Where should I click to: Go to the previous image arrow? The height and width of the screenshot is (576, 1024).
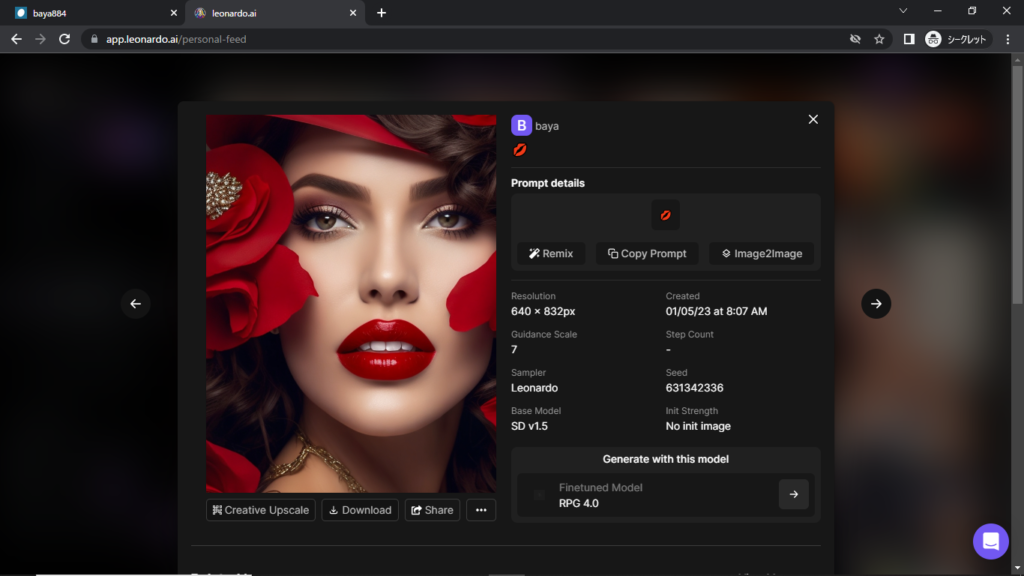click(x=136, y=304)
